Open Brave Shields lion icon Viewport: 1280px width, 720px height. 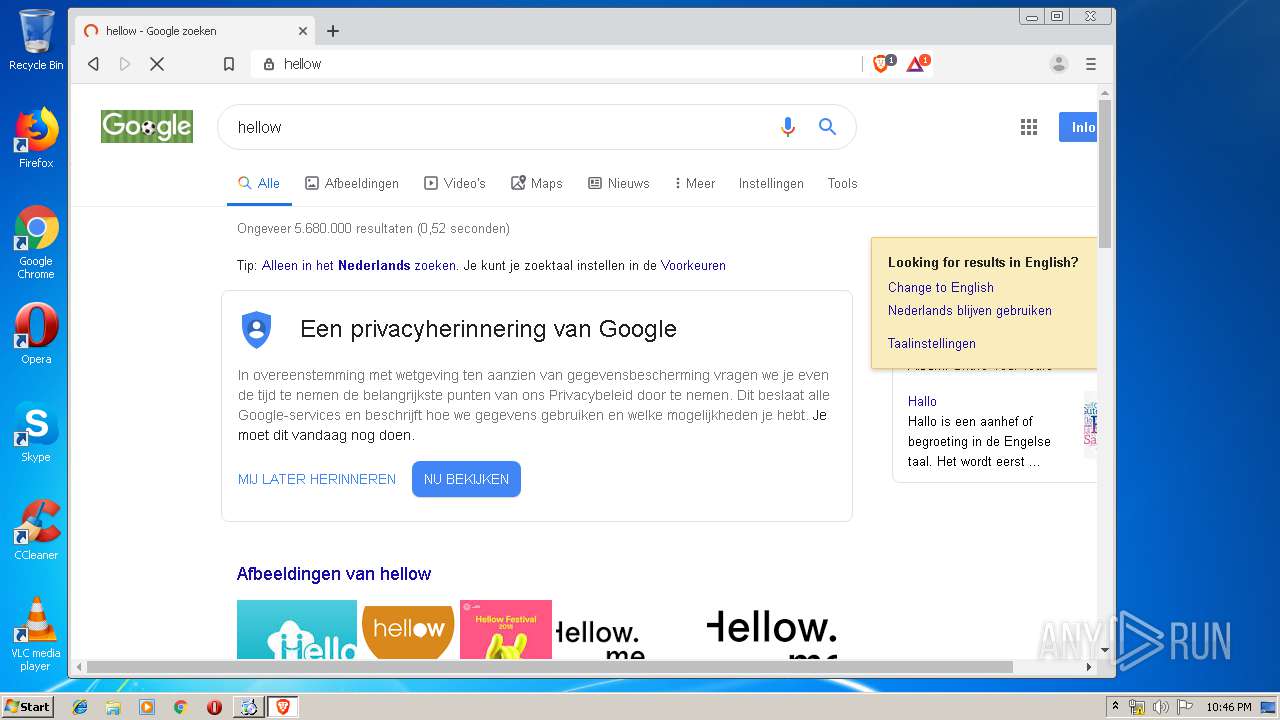[882, 64]
